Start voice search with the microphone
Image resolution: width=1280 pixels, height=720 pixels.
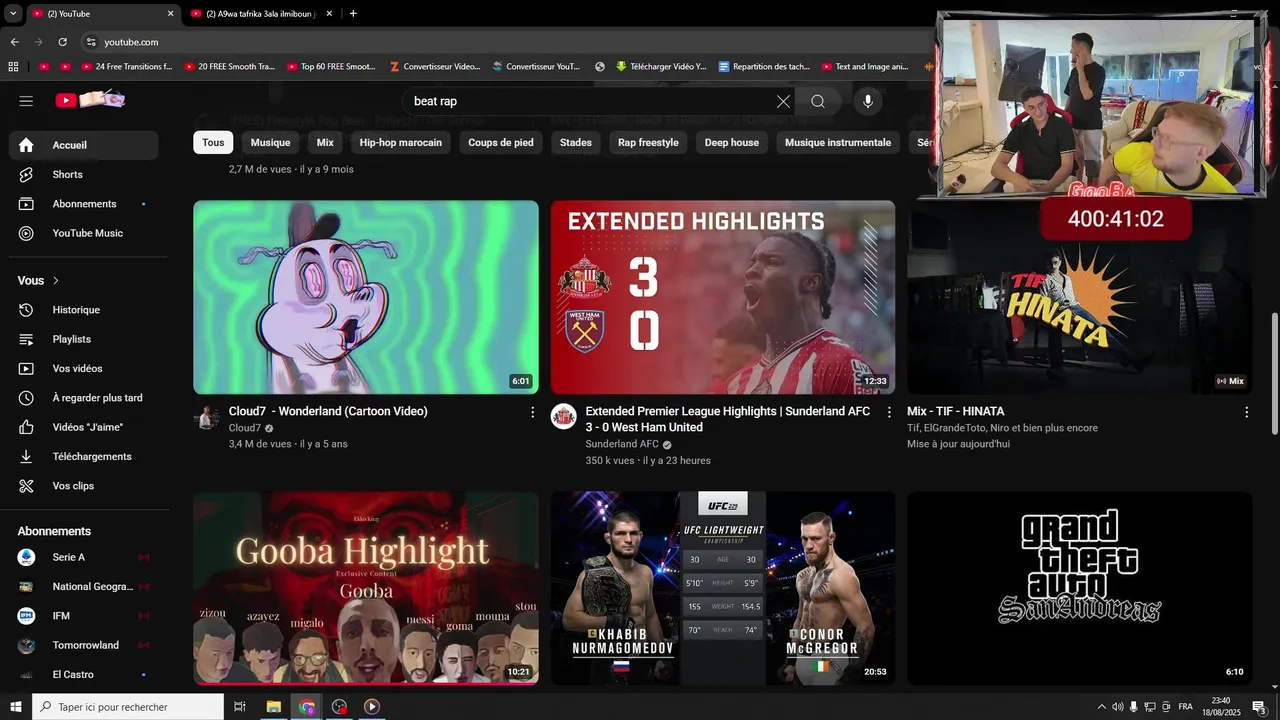[x=868, y=101]
